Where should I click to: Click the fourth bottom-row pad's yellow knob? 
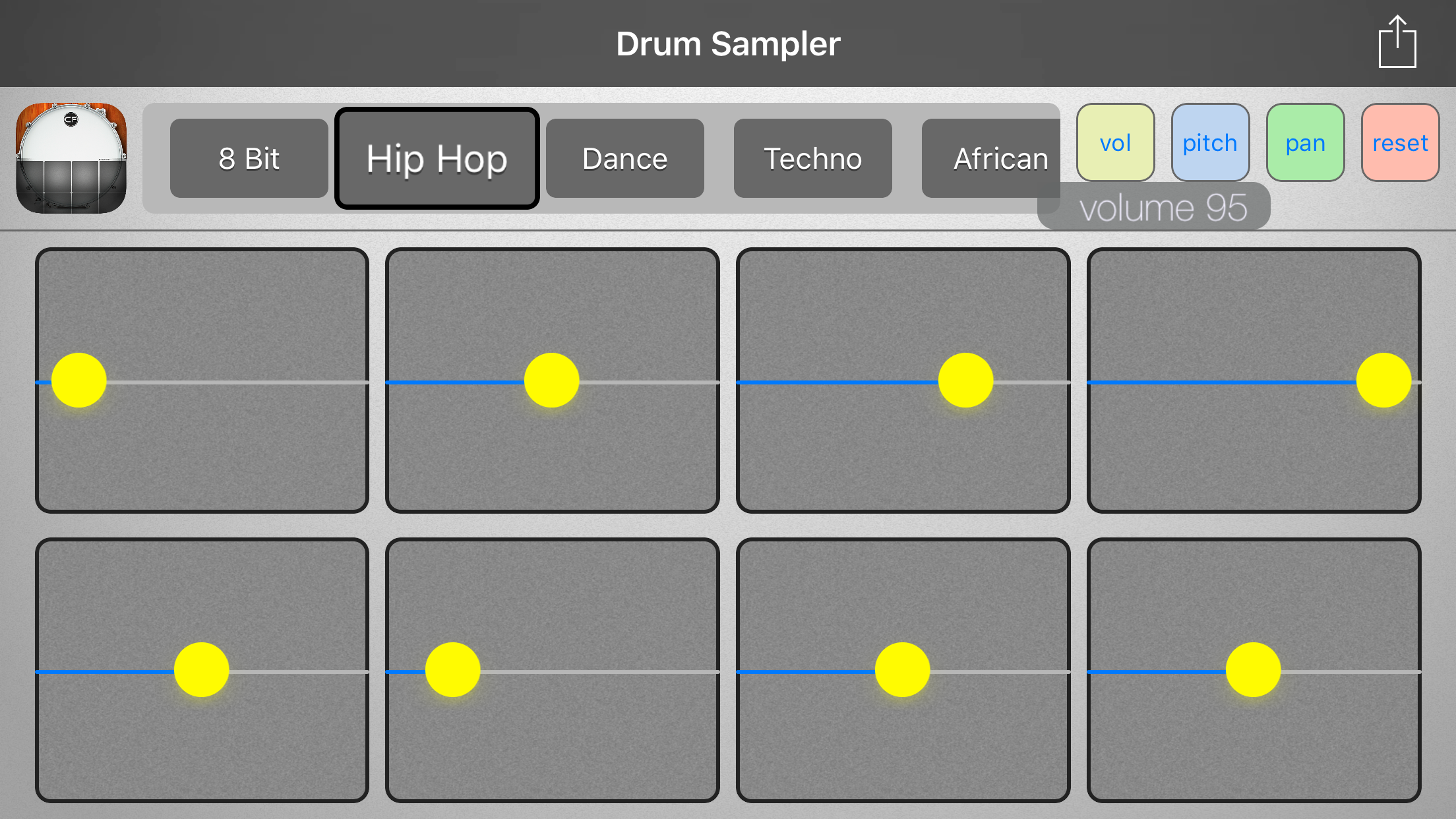pyautogui.click(x=1253, y=670)
